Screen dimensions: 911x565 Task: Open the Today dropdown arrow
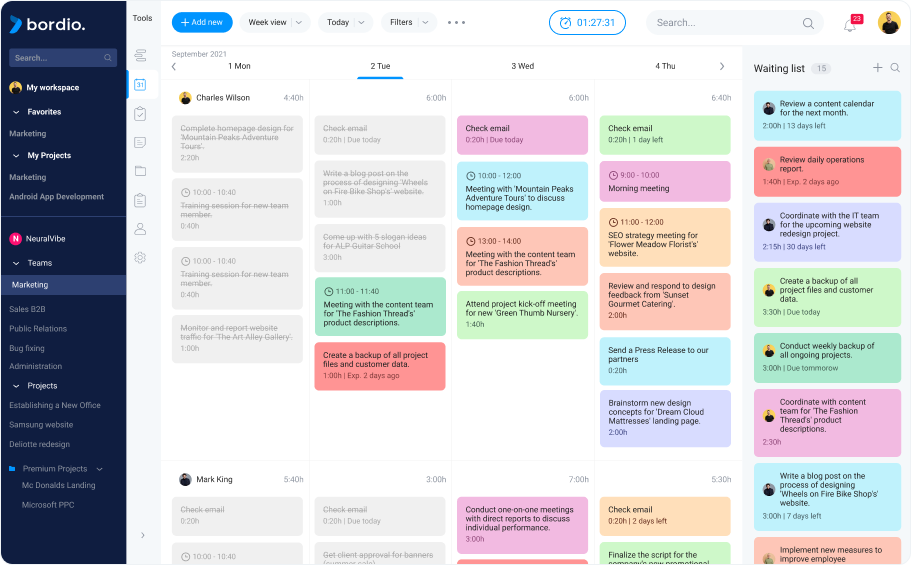pyautogui.click(x=361, y=23)
